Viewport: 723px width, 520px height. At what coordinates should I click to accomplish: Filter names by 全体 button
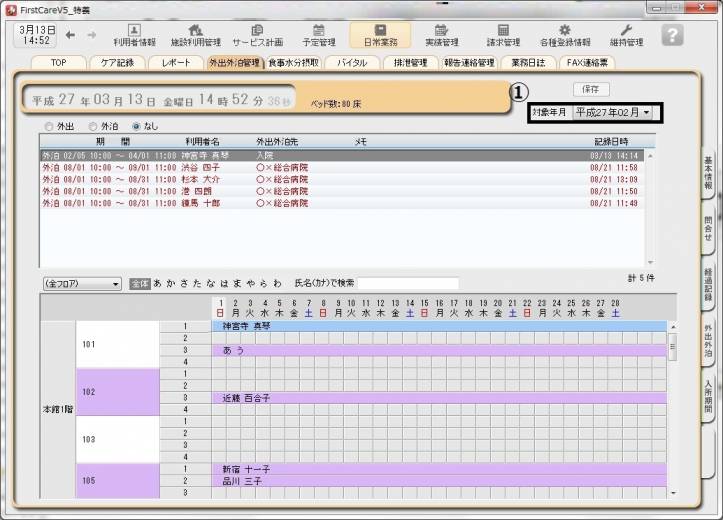(x=140, y=284)
